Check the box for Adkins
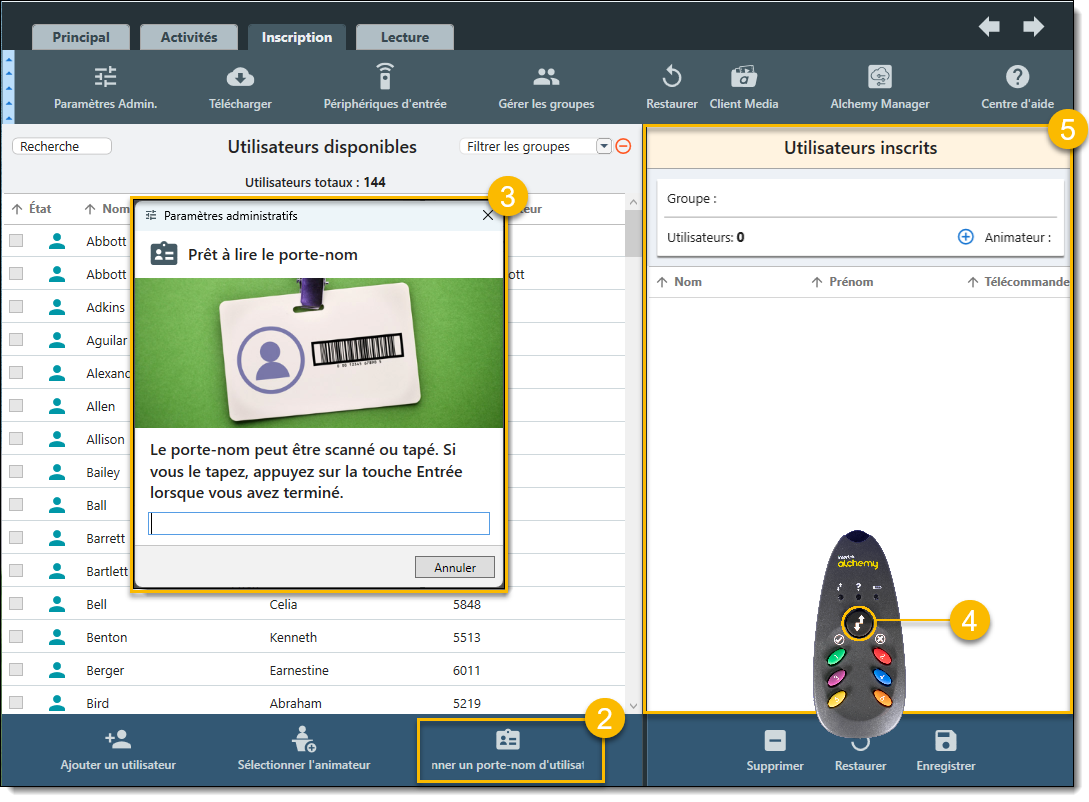Viewport: 1089px width, 802px height. [16, 307]
